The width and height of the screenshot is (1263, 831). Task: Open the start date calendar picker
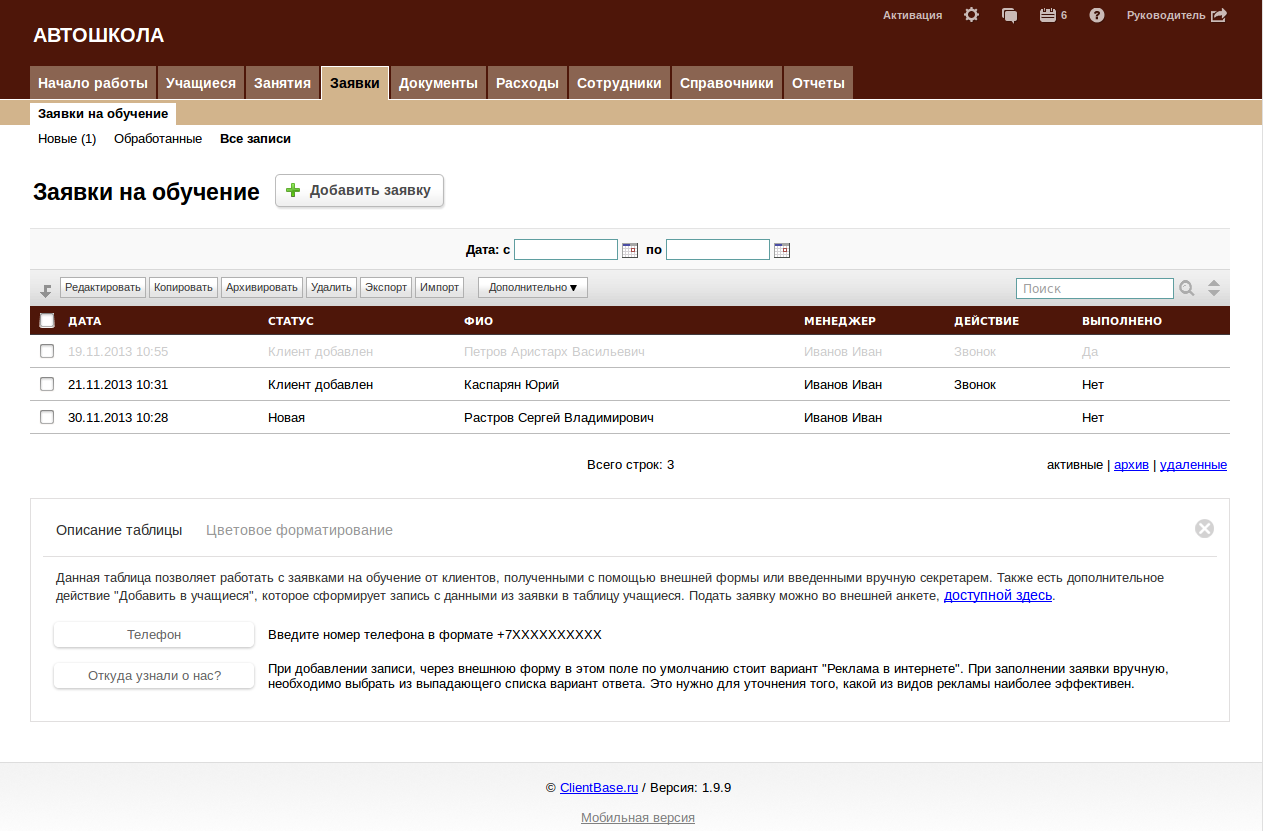(x=630, y=250)
